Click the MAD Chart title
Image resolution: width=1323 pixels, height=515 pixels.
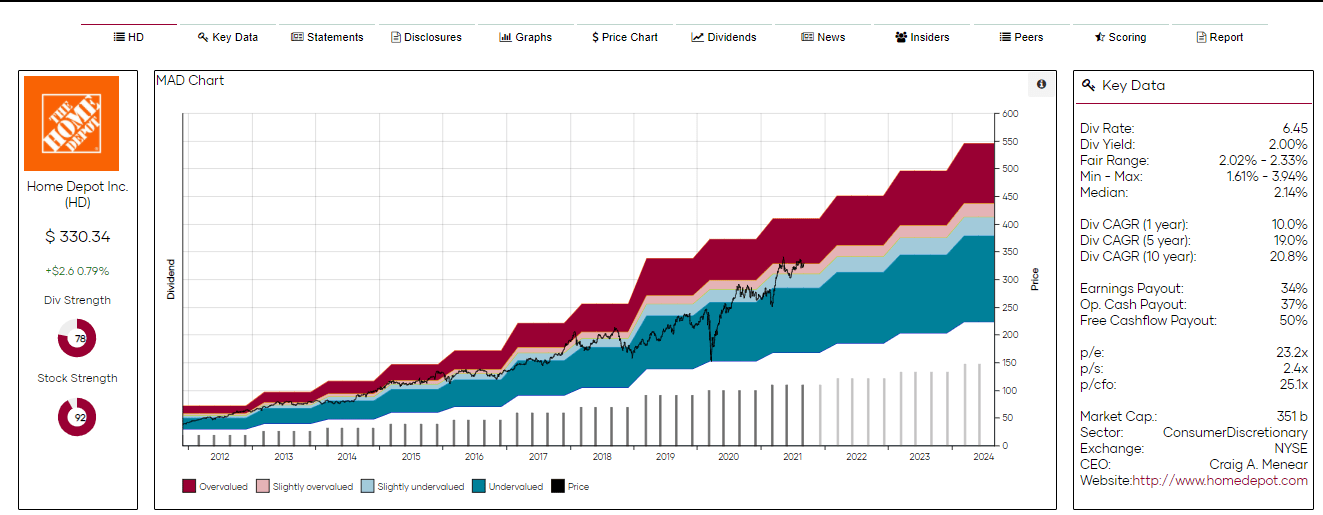click(x=190, y=80)
